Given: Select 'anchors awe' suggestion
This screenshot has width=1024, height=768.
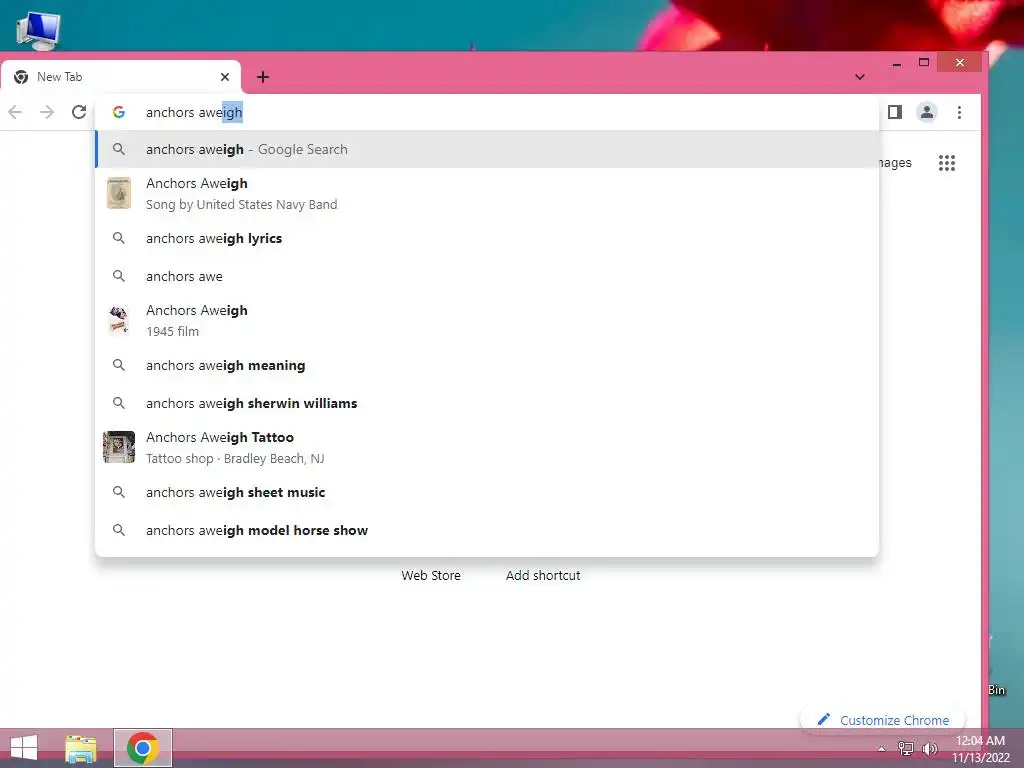Looking at the screenshot, I should [x=487, y=276].
